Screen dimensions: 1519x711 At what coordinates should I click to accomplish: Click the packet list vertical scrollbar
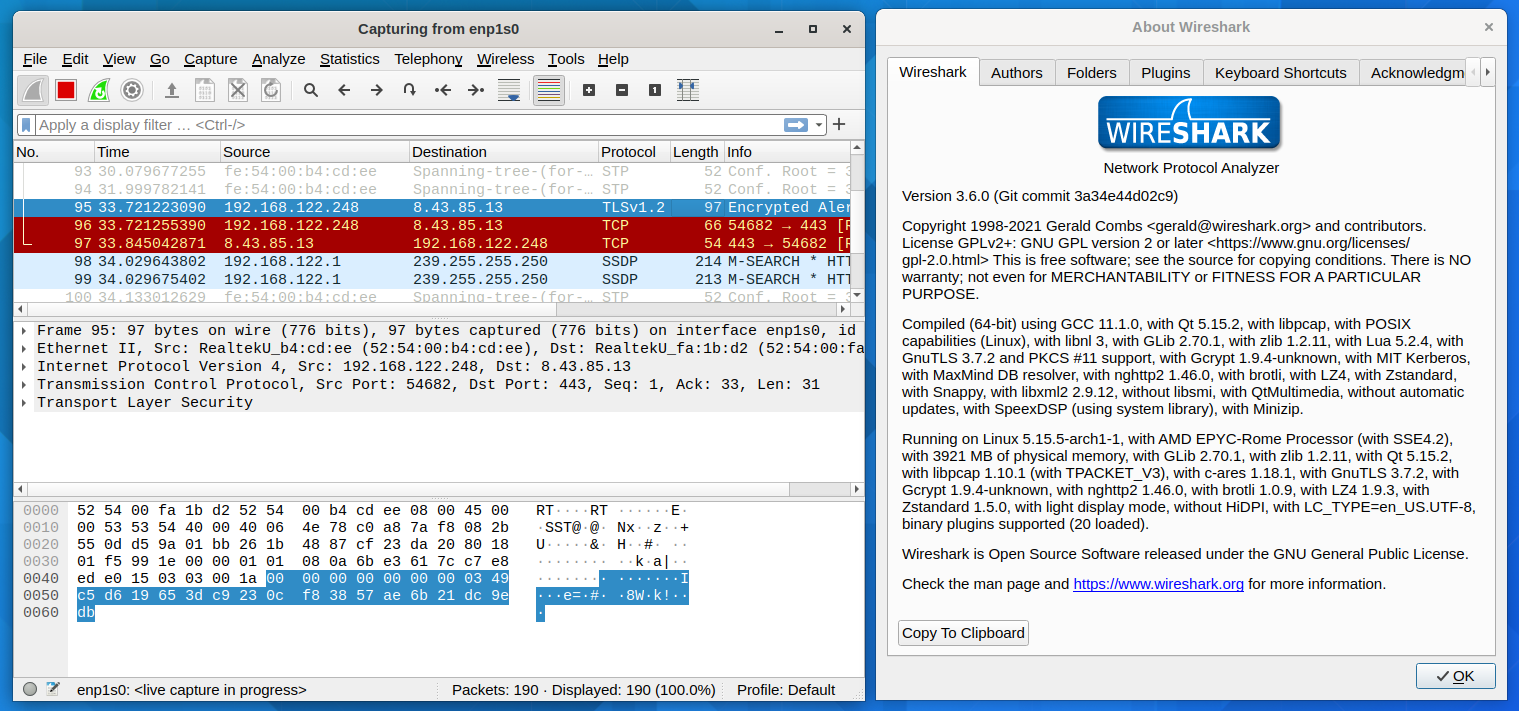pyautogui.click(x=857, y=224)
